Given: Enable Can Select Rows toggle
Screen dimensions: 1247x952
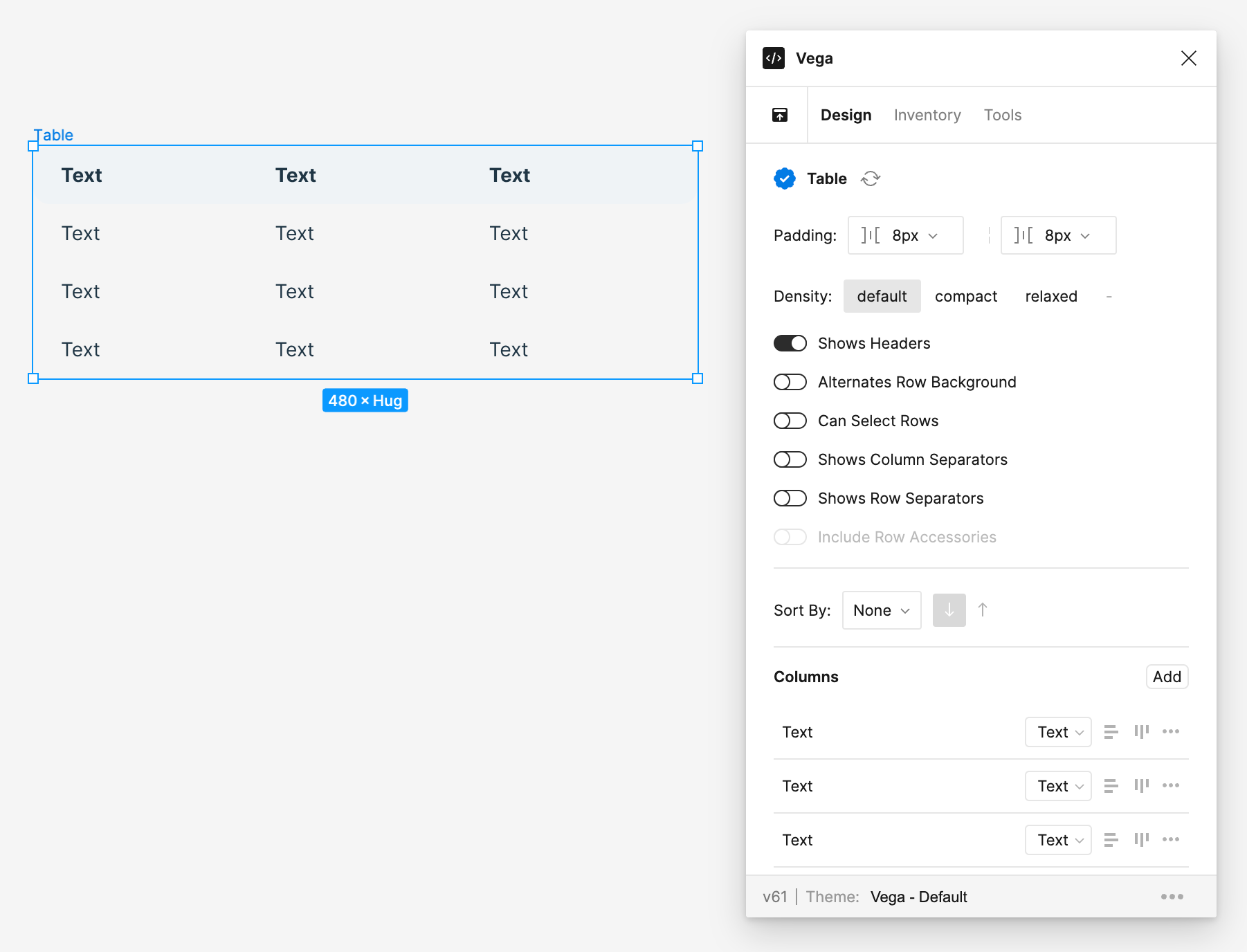Looking at the screenshot, I should coord(790,421).
